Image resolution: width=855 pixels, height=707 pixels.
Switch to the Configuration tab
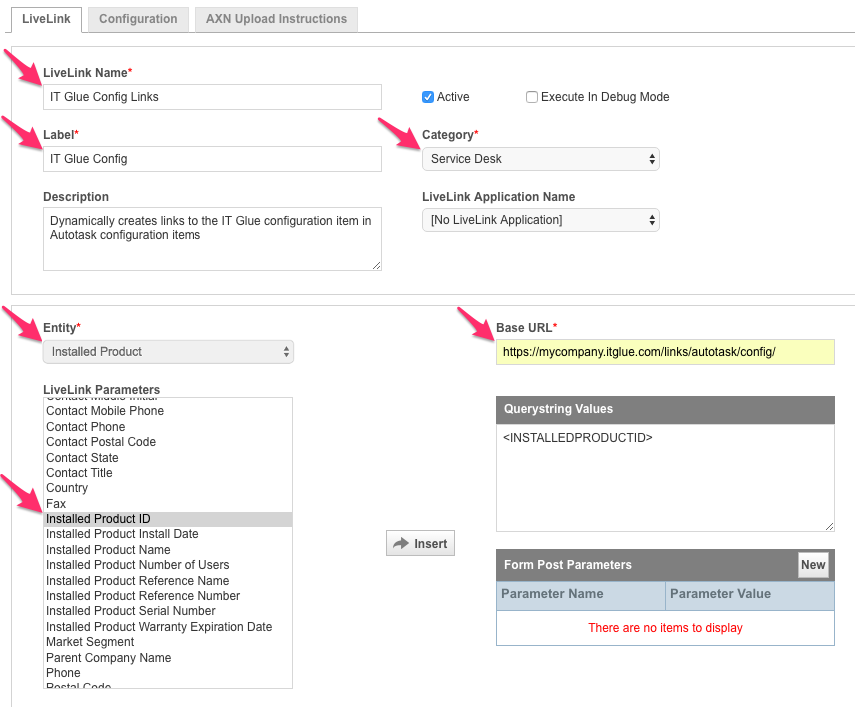pos(137,19)
